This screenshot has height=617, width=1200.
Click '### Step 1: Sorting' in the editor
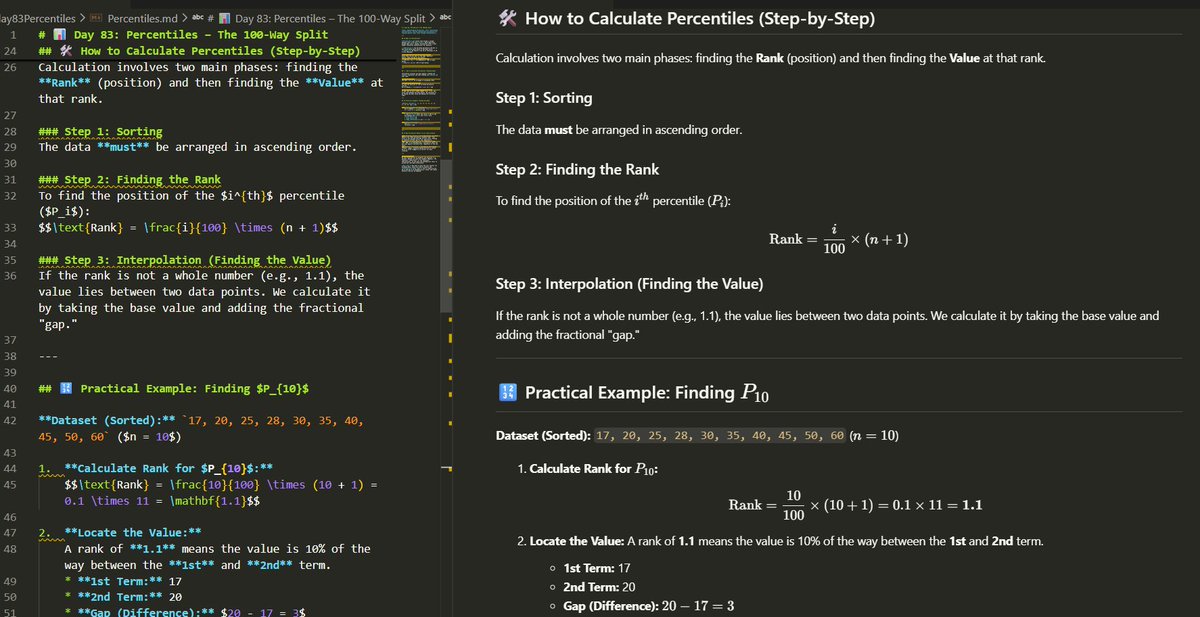[x=100, y=132]
